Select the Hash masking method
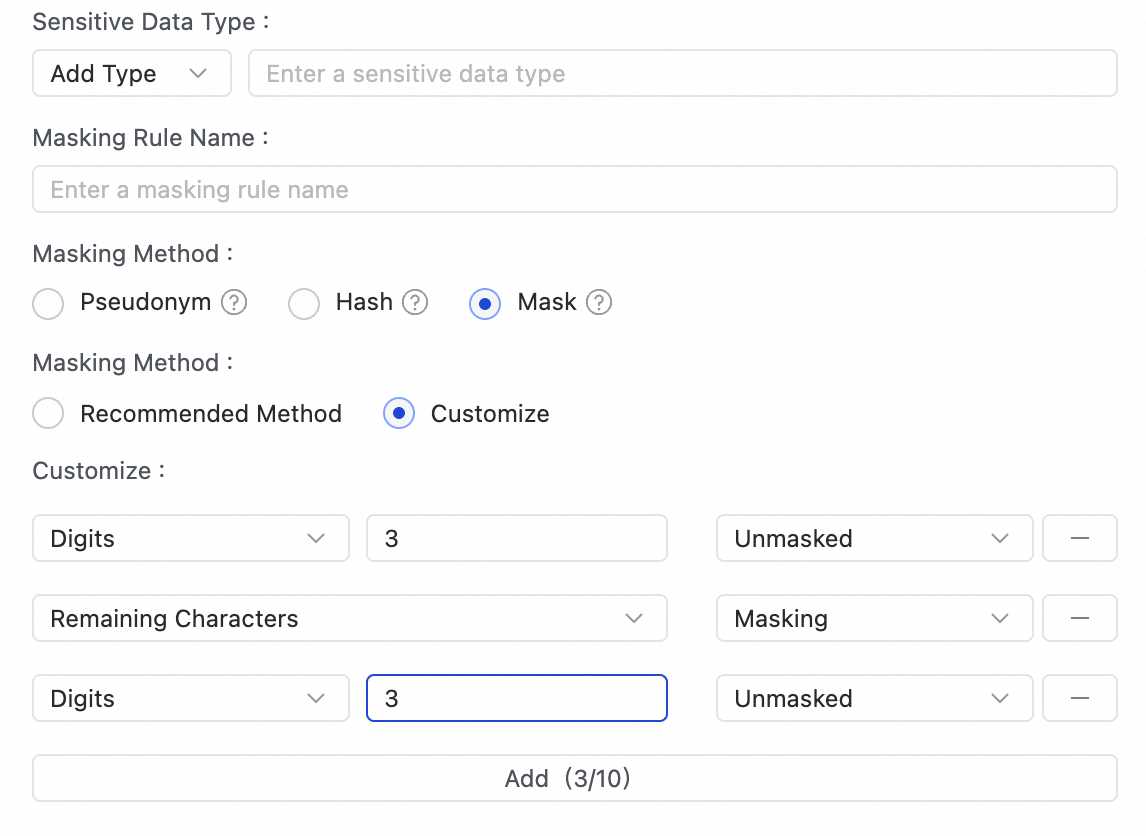The image size is (1146, 836). point(304,303)
